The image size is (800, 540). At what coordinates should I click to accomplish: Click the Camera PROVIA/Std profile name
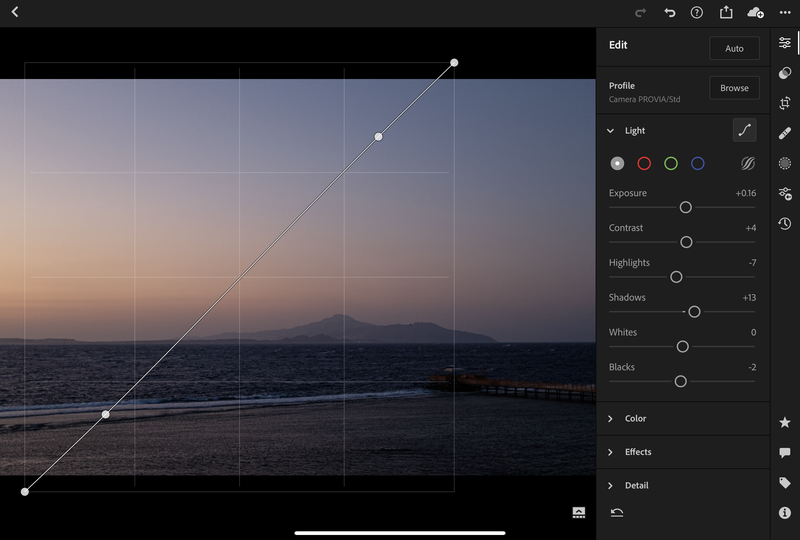pyautogui.click(x=644, y=99)
